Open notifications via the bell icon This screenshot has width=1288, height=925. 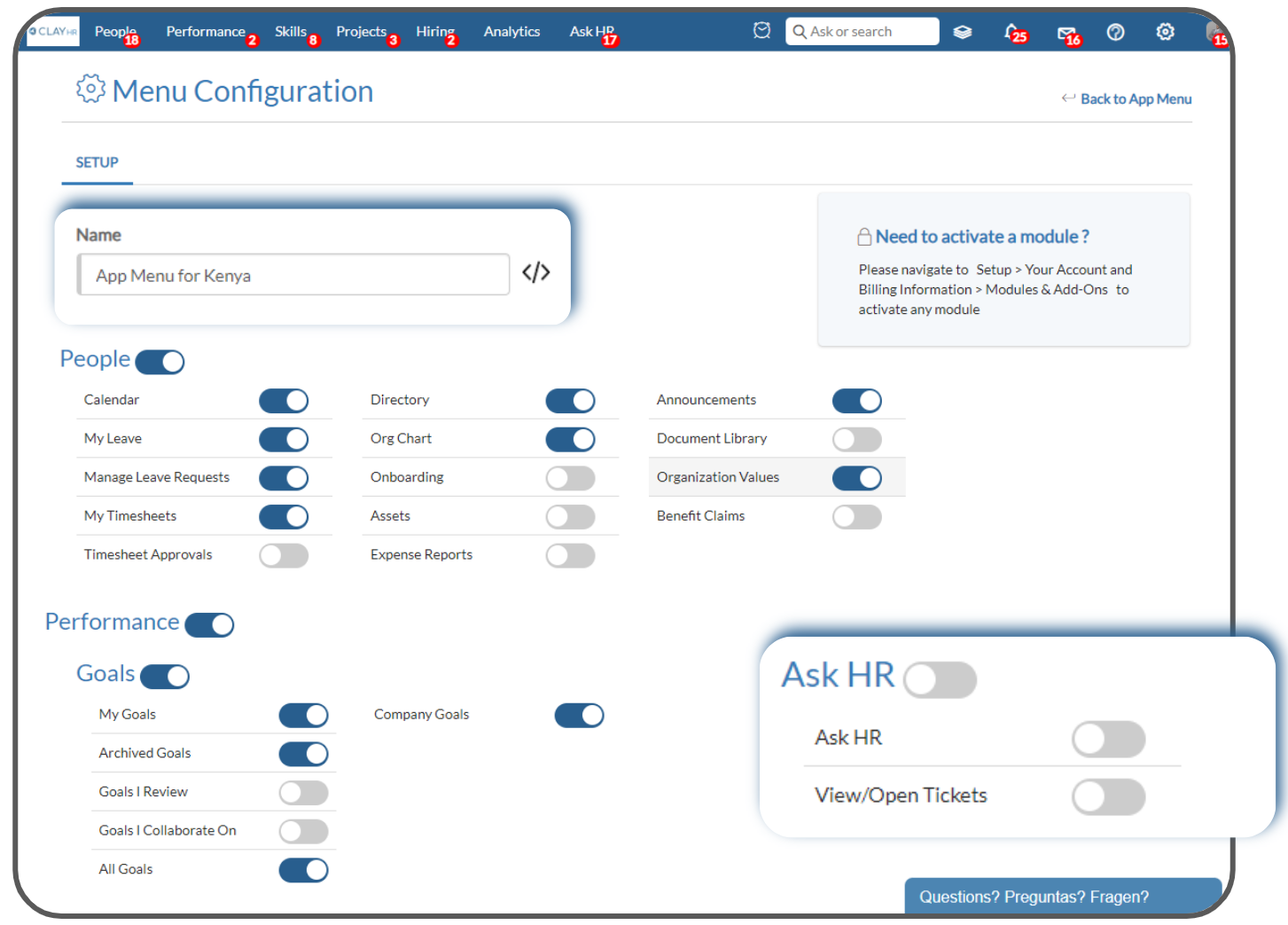(x=1012, y=31)
